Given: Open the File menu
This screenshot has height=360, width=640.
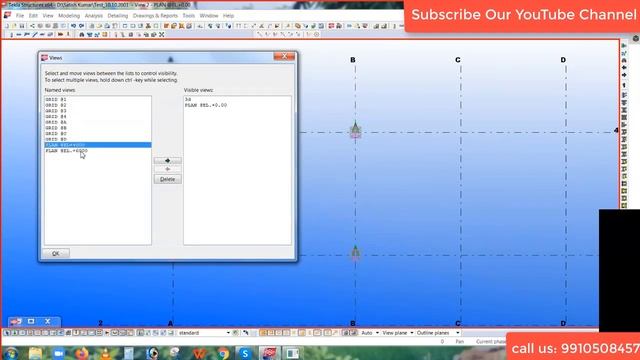Looking at the screenshot, I should [20, 16].
